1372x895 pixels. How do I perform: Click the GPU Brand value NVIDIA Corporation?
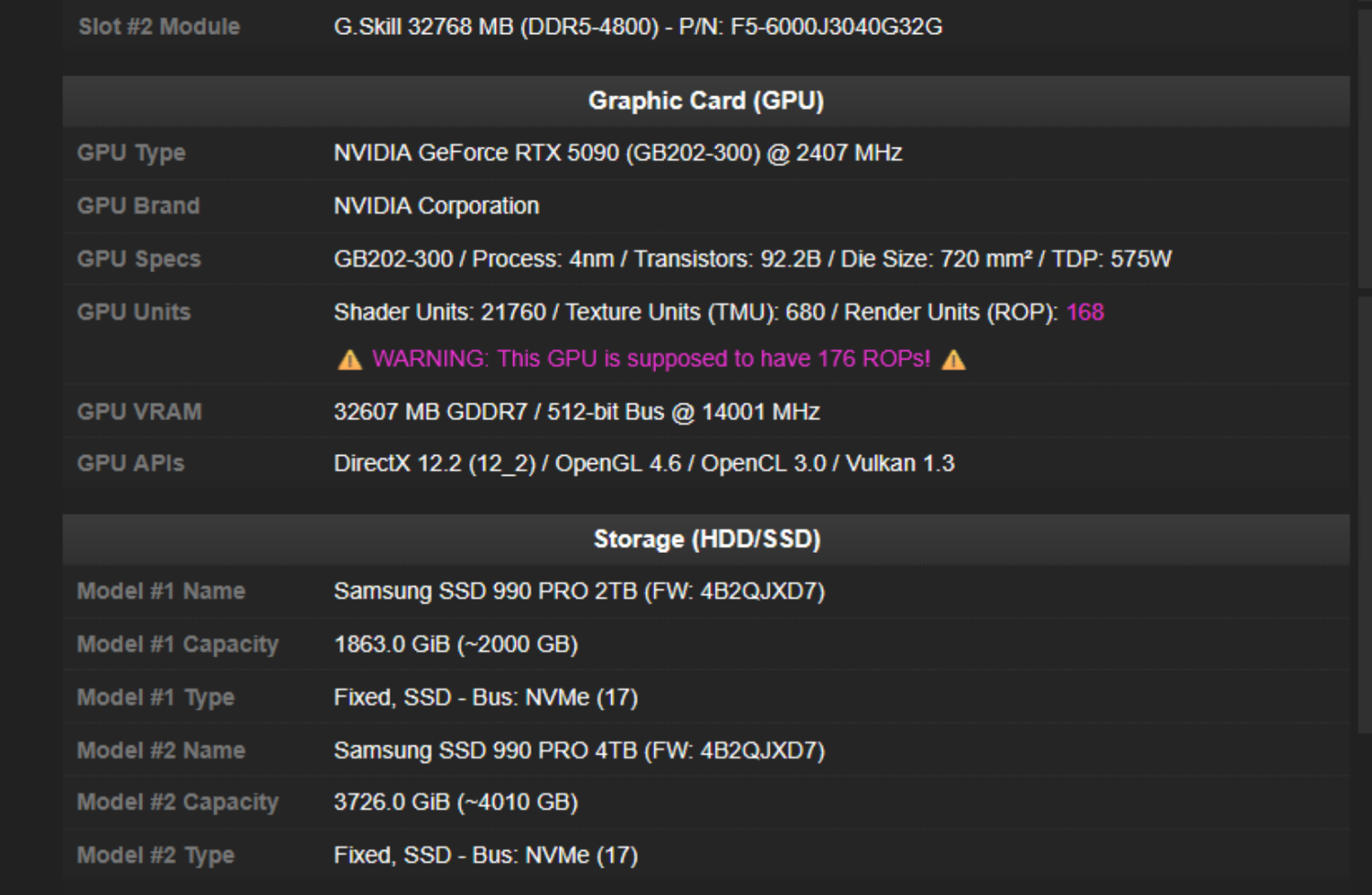435,206
